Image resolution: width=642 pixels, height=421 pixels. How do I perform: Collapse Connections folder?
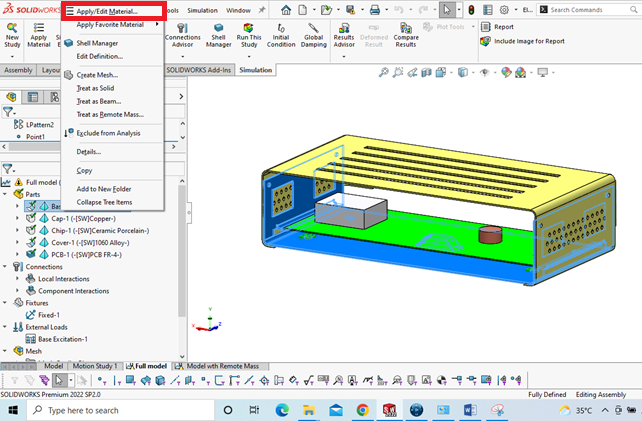(5, 267)
